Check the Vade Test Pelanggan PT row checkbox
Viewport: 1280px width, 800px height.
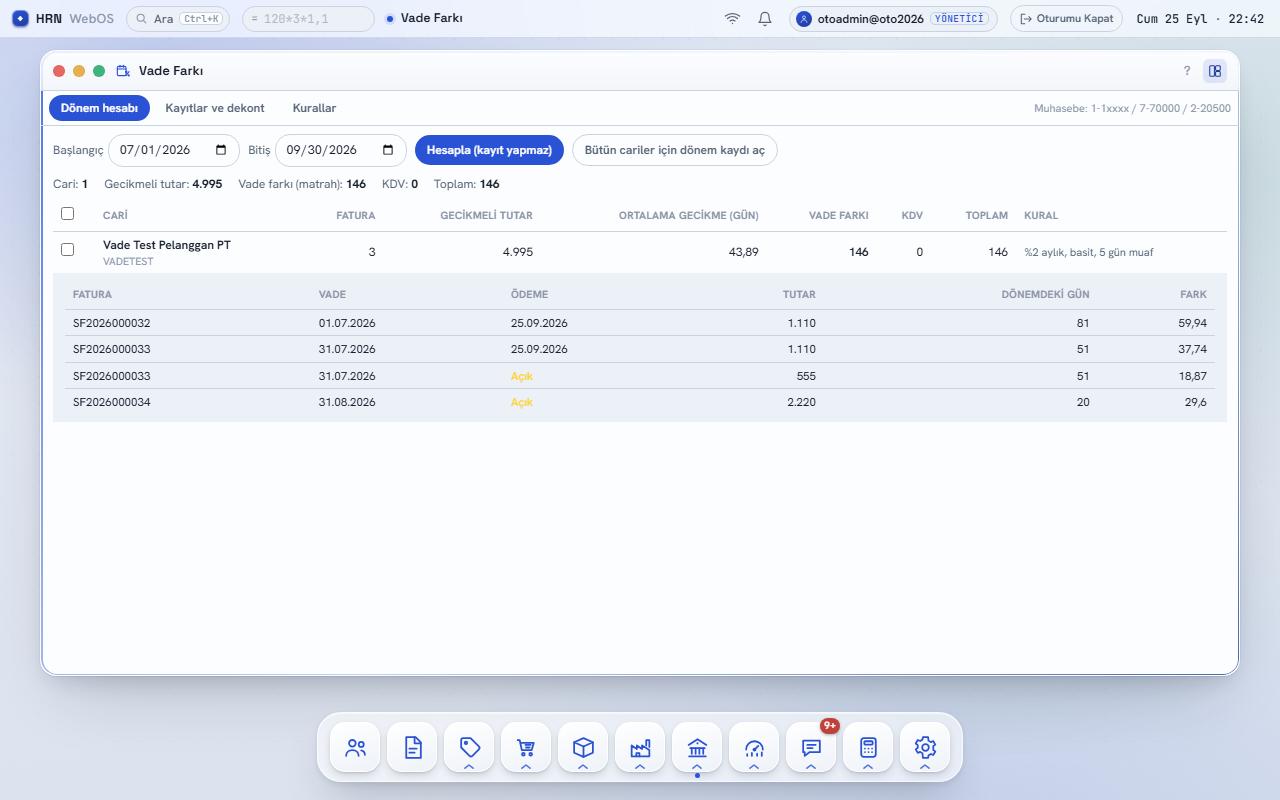tap(67, 250)
